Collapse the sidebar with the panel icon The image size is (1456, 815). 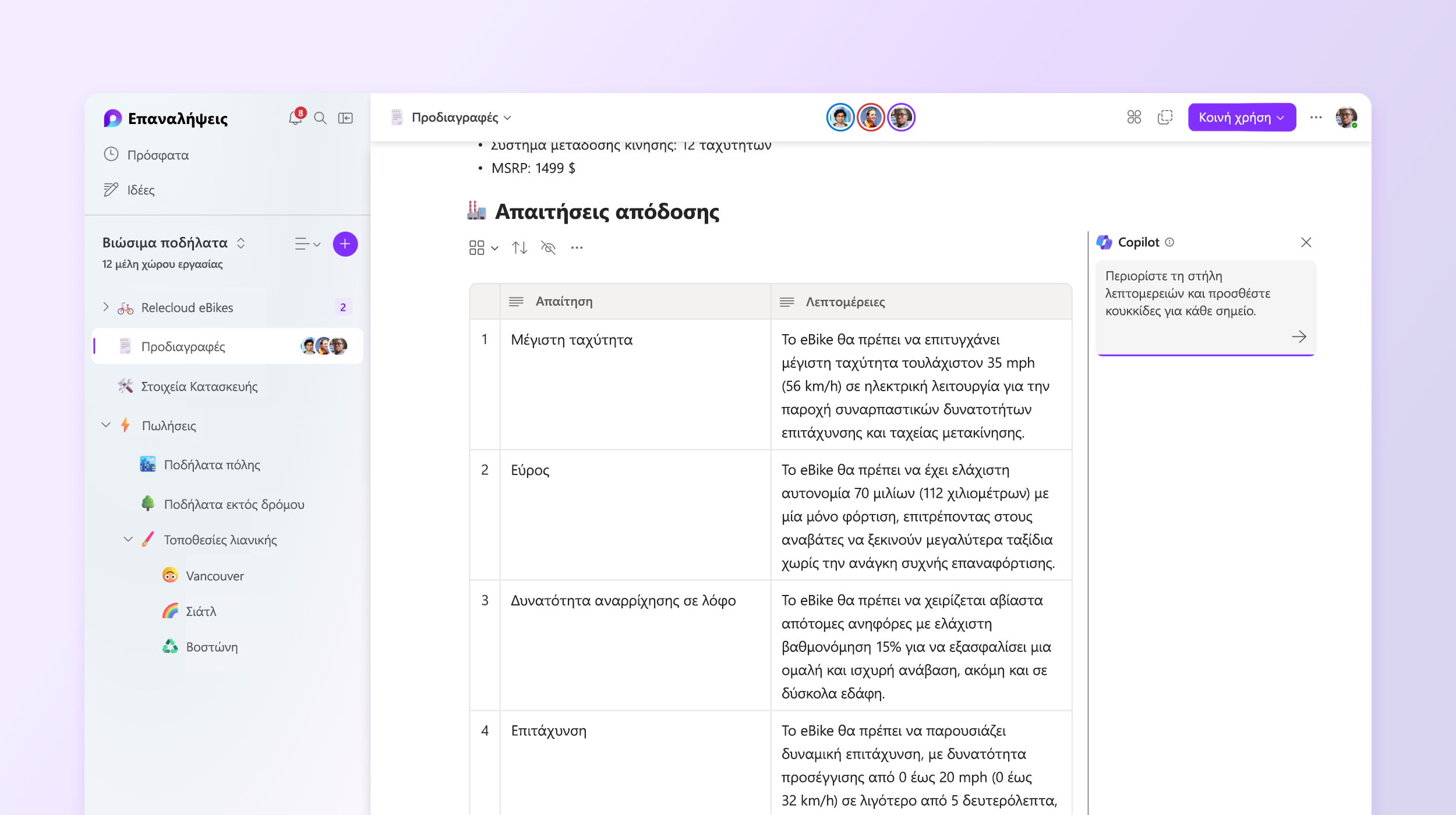pyautogui.click(x=345, y=118)
